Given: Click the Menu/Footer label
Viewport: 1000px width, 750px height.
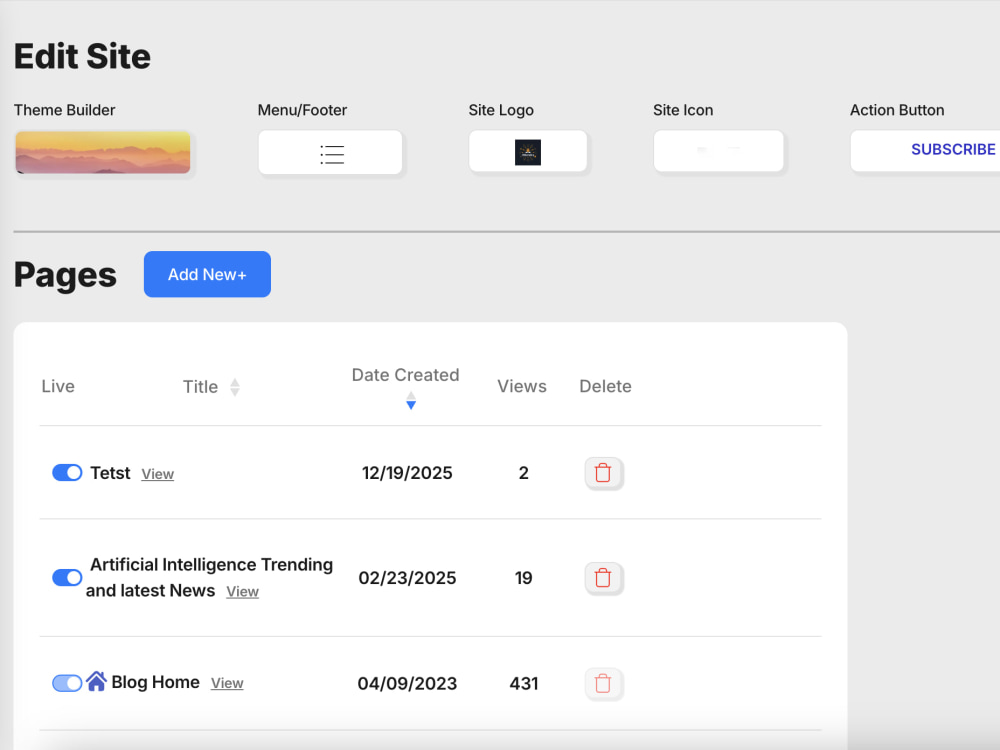Looking at the screenshot, I should pos(302,110).
